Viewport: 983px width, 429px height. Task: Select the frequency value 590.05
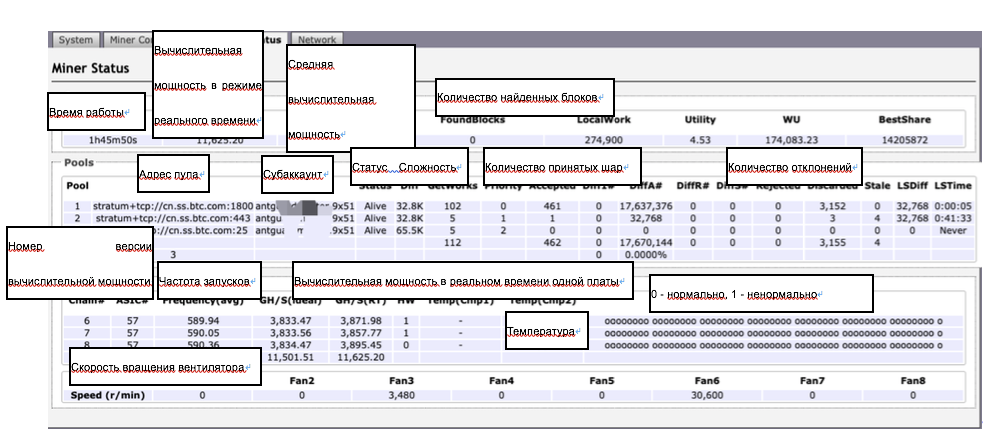pos(203,333)
